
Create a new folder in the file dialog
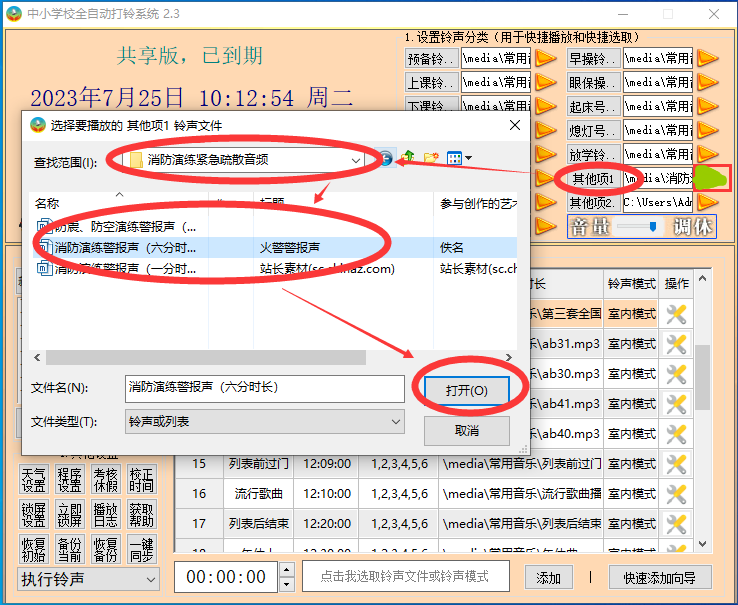[431, 158]
